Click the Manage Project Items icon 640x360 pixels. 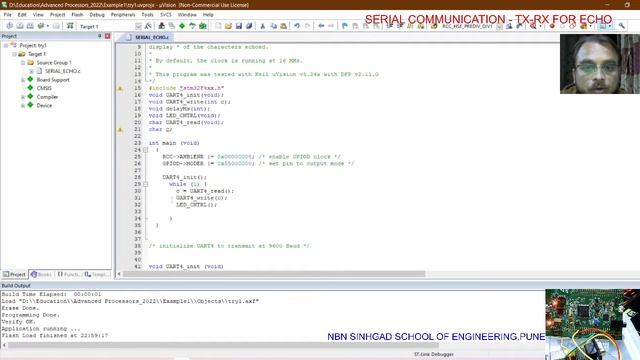pos(162,26)
